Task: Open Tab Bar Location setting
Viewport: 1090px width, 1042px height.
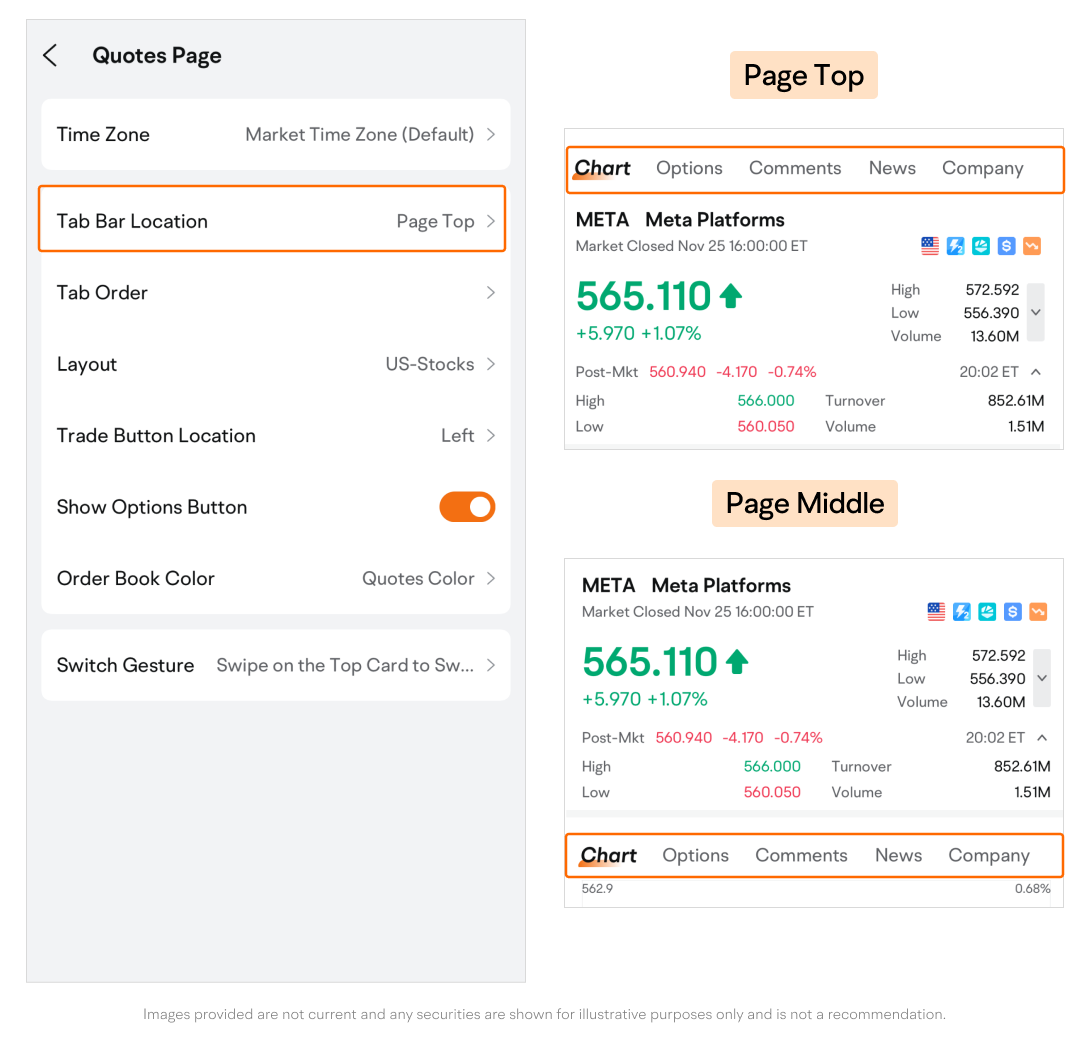Action: (x=272, y=218)
